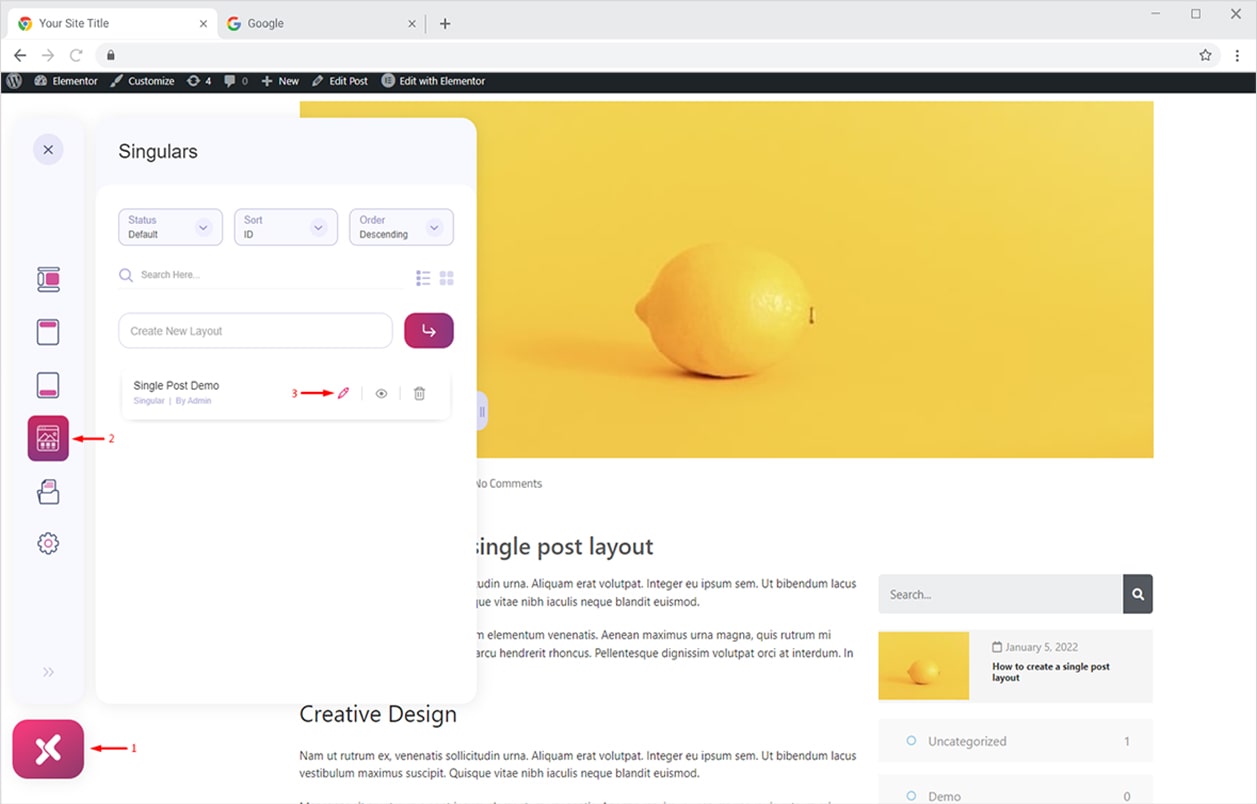Open How to create a single post layout link
The image size is (1257, 804).
pyautogui.click(x=1051, y=672)
